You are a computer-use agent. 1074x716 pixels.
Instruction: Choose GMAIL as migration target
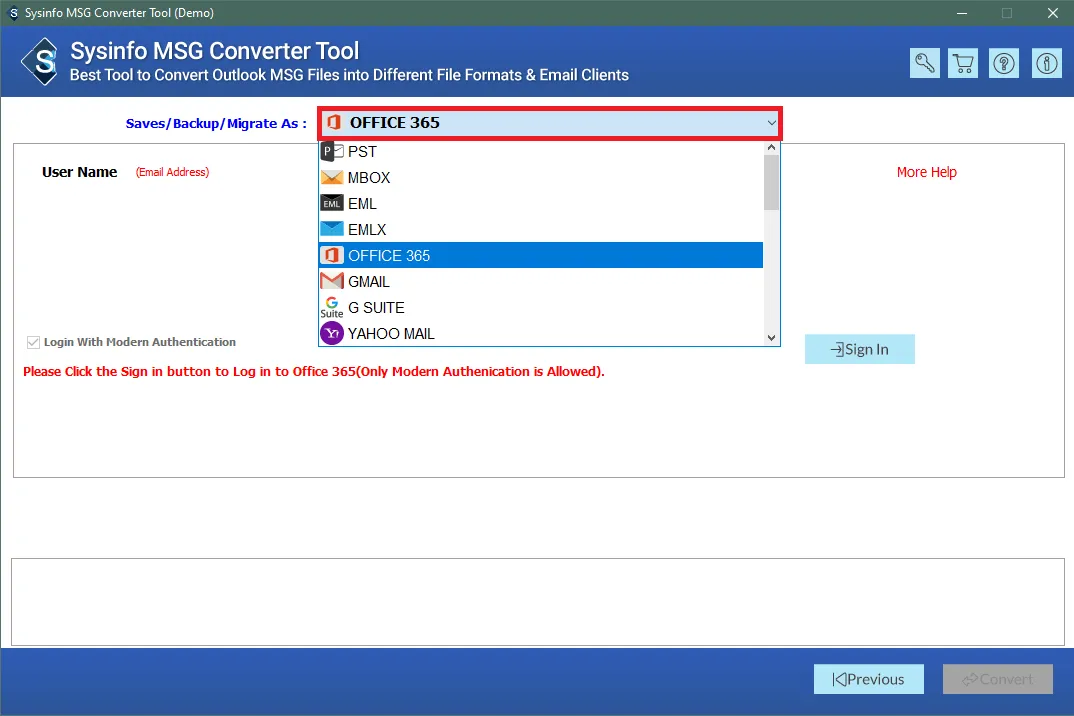tap(369, 282)
